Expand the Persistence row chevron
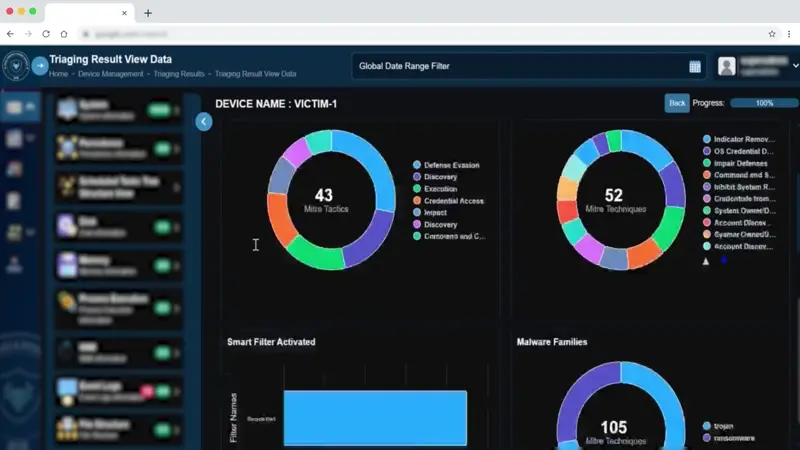Image resolution: width=800 pixels, height=450 pixels. [x=177, y=148]
